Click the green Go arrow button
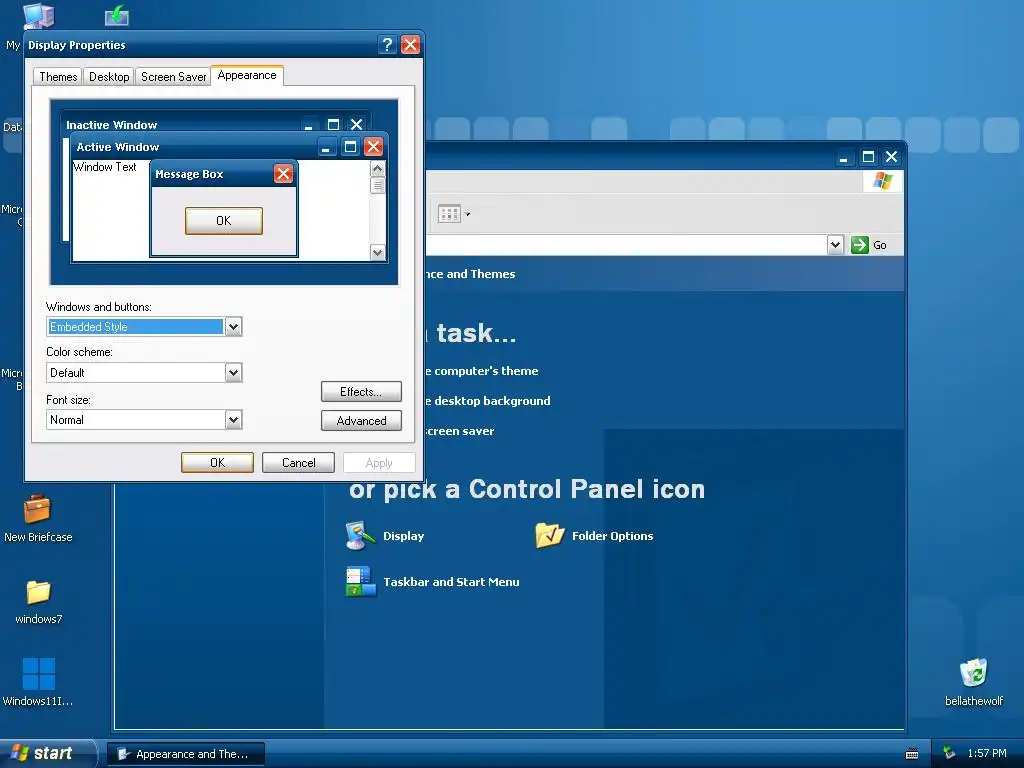This screenshot has height=768, width=1024. tap(860, 245)
